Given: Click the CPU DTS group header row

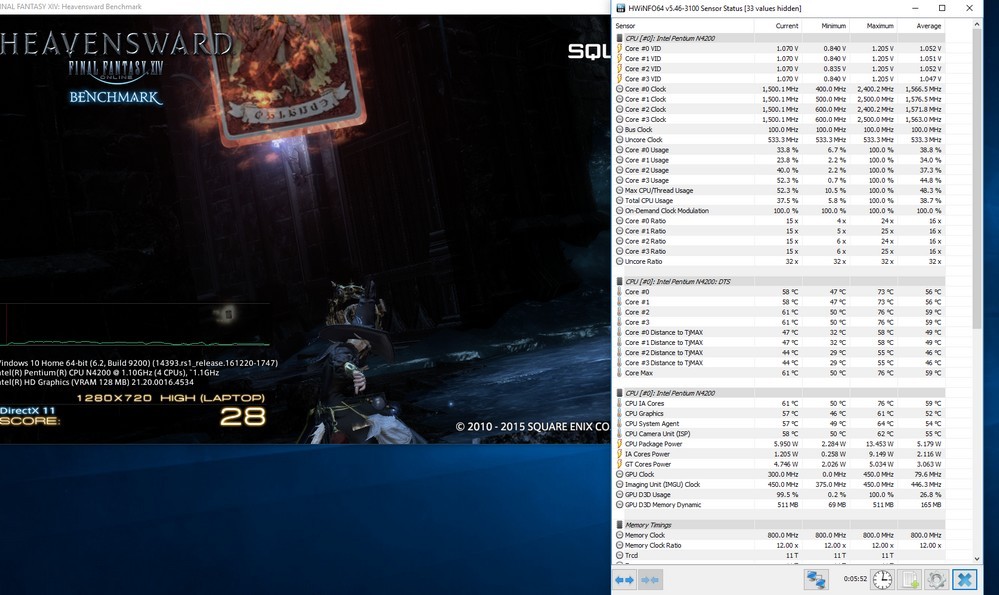Looking at the screenshot, I should [x=690, y=282].
